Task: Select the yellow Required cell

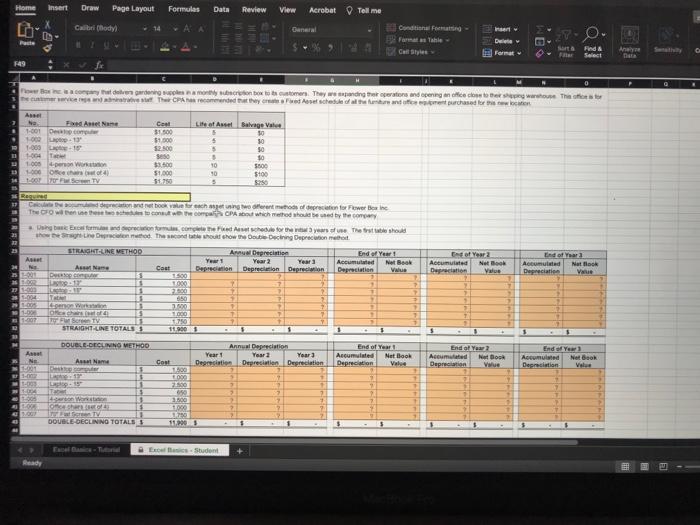Action: pos(105,196)
